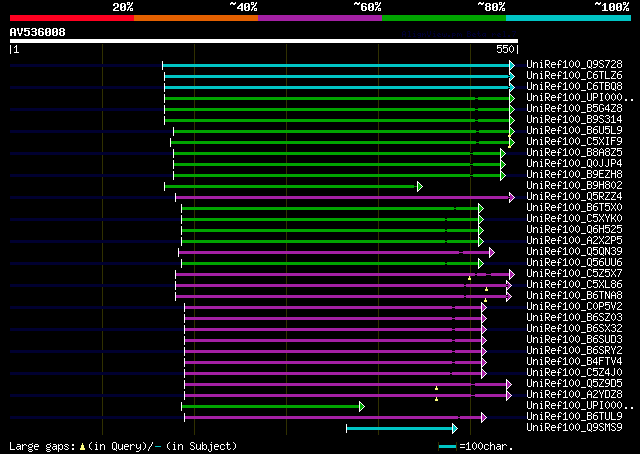This screenshot has height=454, width=640.
Task: Click the cyan alignment bar for Q9S728
Action: pos(336,65)
